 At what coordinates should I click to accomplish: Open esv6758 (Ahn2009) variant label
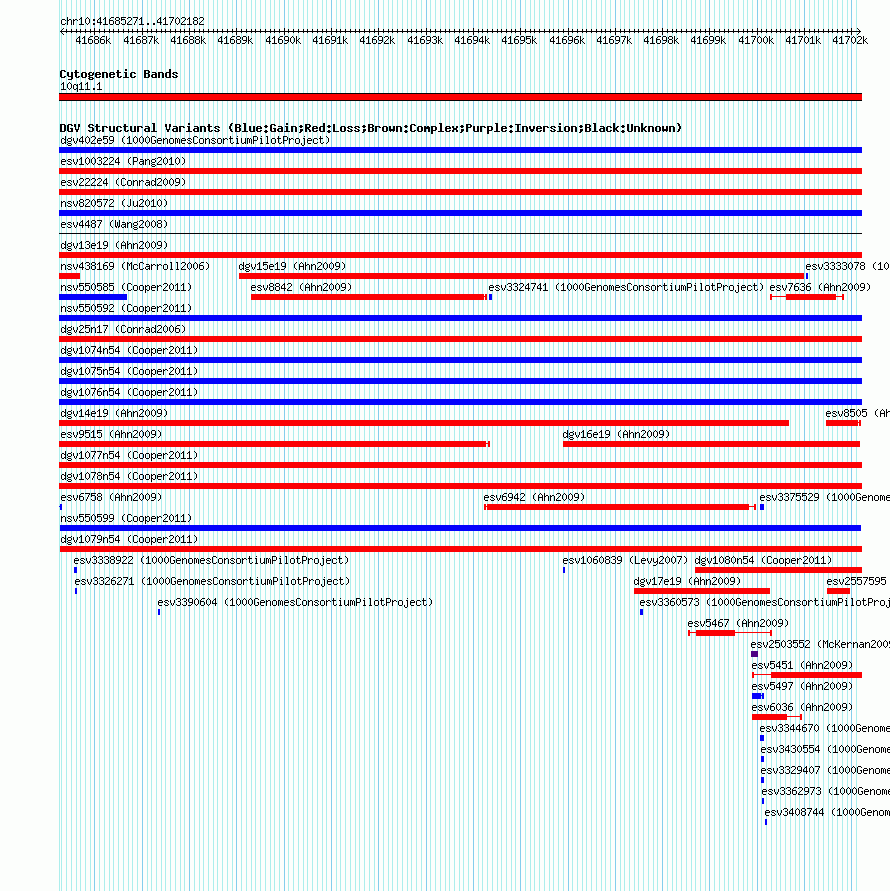[111, 498]
